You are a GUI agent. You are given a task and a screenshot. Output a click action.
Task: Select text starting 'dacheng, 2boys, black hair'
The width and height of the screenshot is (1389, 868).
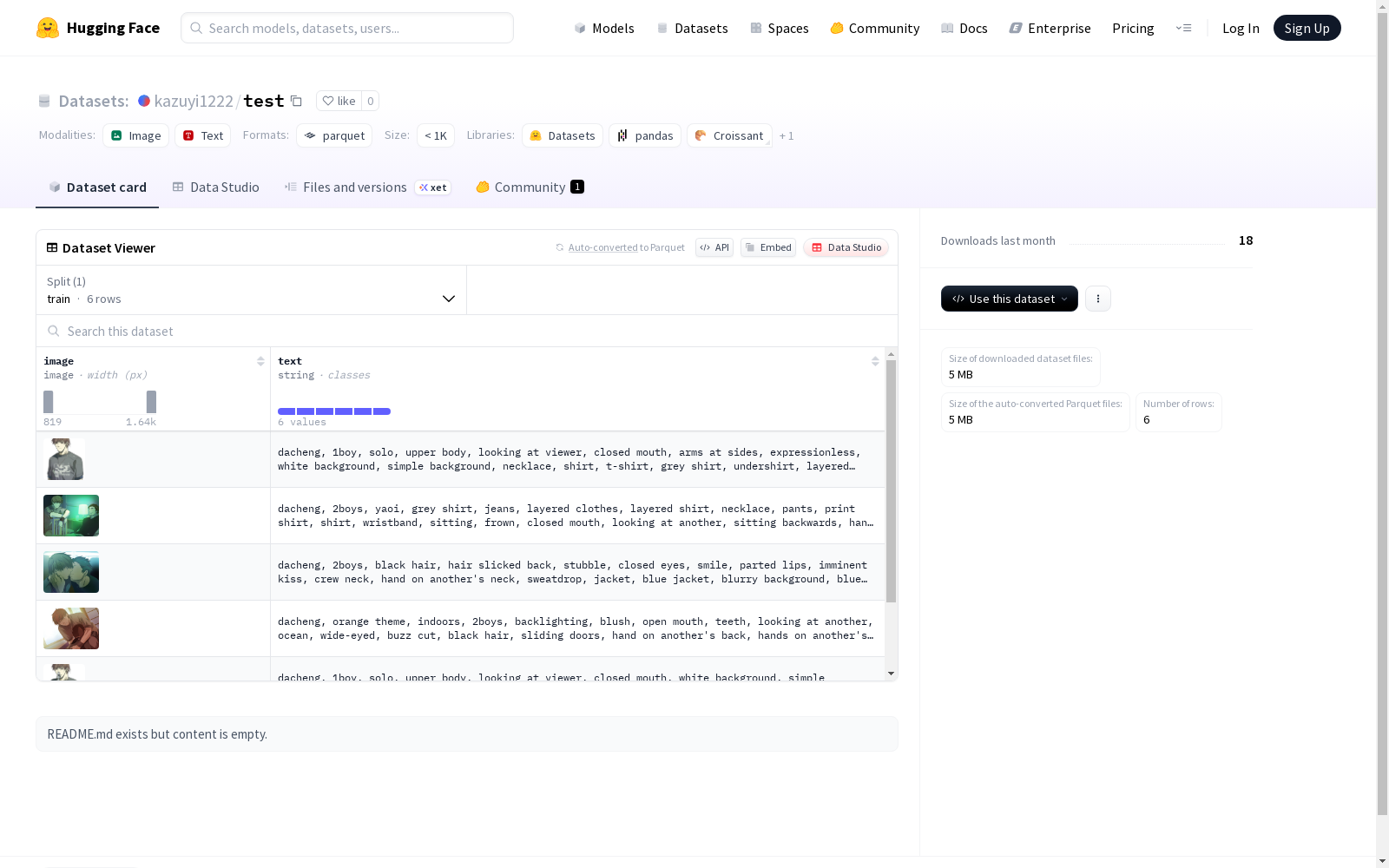(x=573, y=572)
